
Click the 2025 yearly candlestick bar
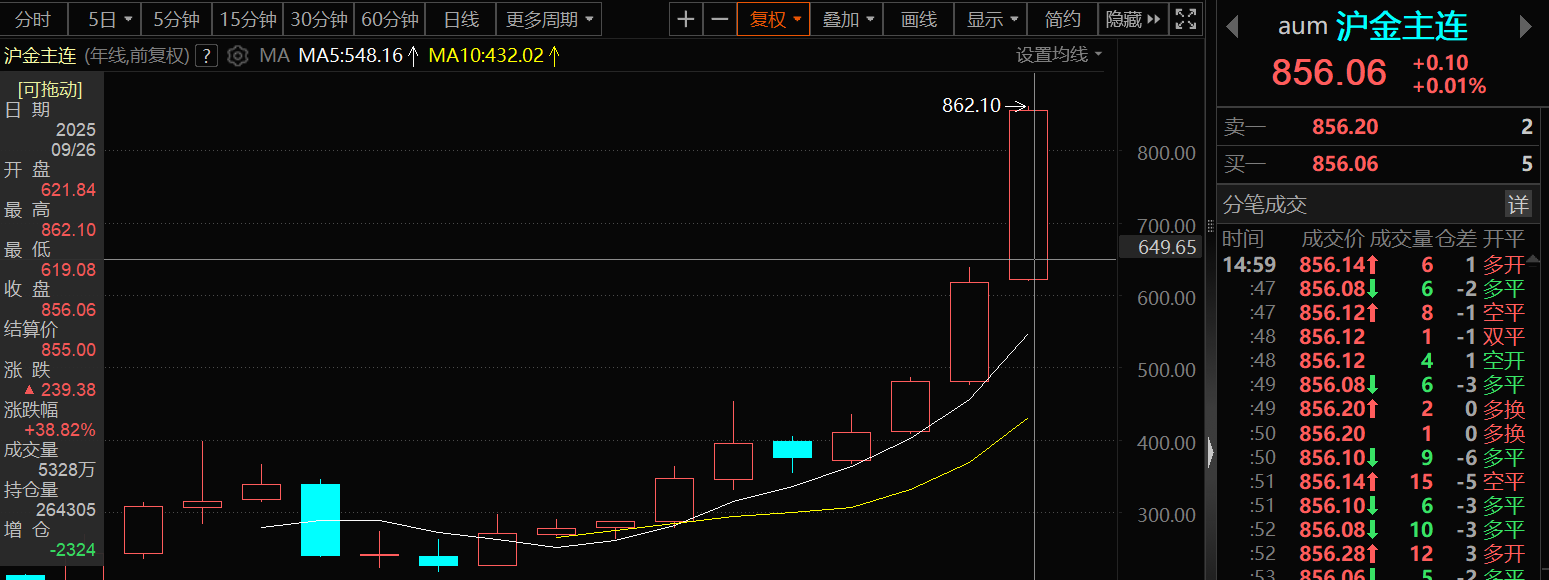pyautogui.click(x=1028, y=195)
